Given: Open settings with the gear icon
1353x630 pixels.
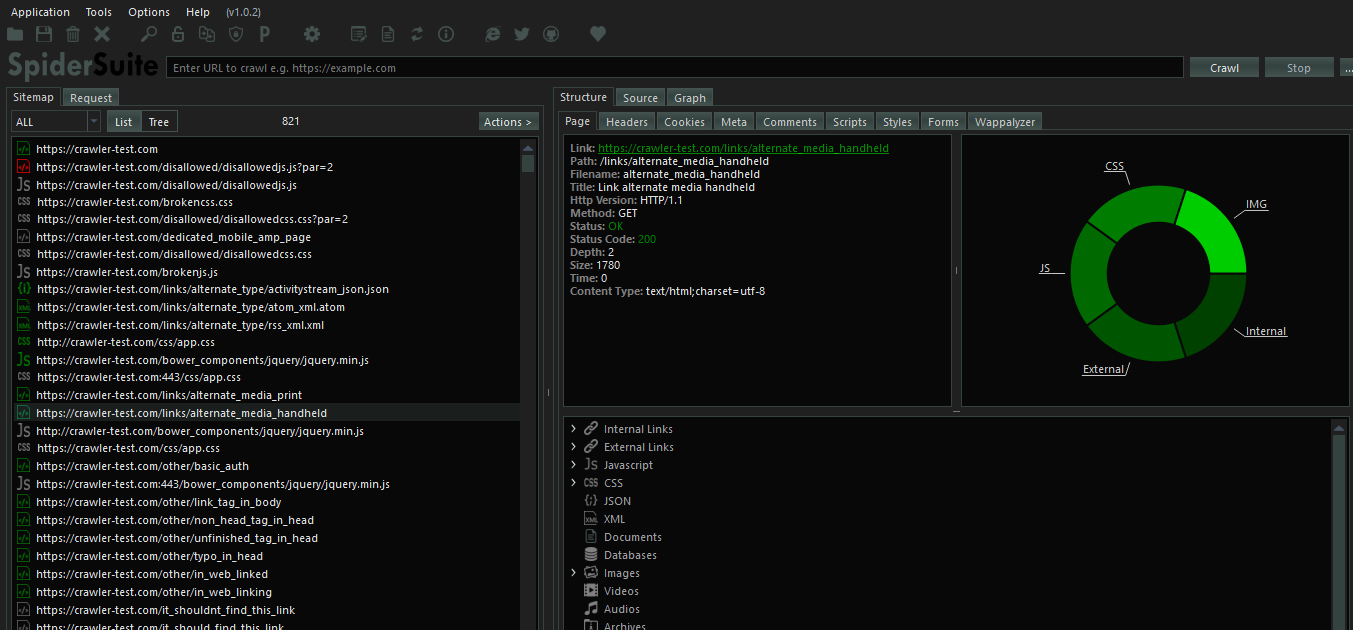Looking at the screenshot, I should 312,35.
